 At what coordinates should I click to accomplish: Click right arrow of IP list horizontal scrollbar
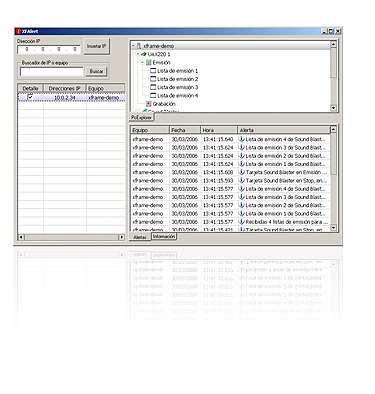coord(122,237)
